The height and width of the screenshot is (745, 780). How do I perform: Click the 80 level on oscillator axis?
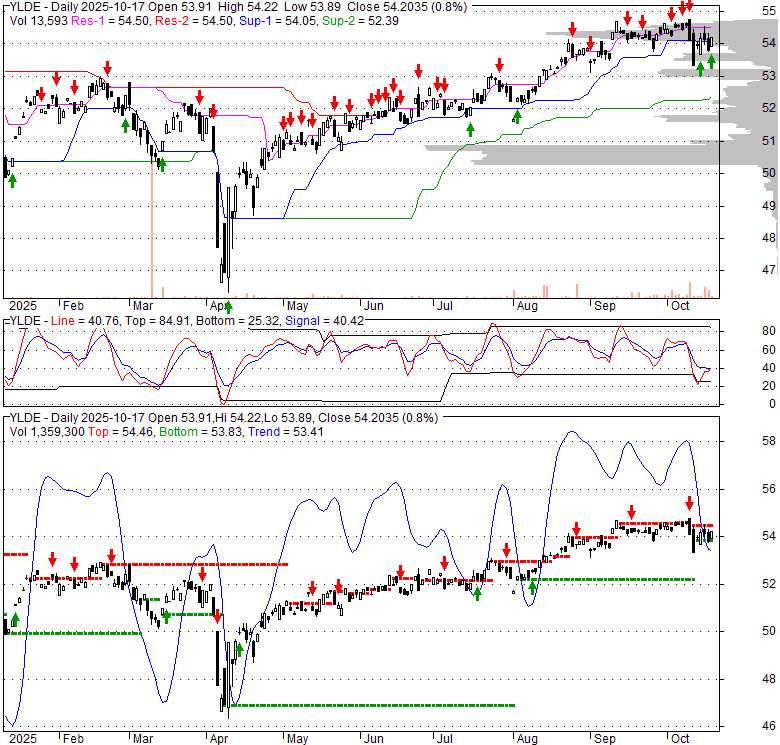pyautogui.click(x=769, y=331)
